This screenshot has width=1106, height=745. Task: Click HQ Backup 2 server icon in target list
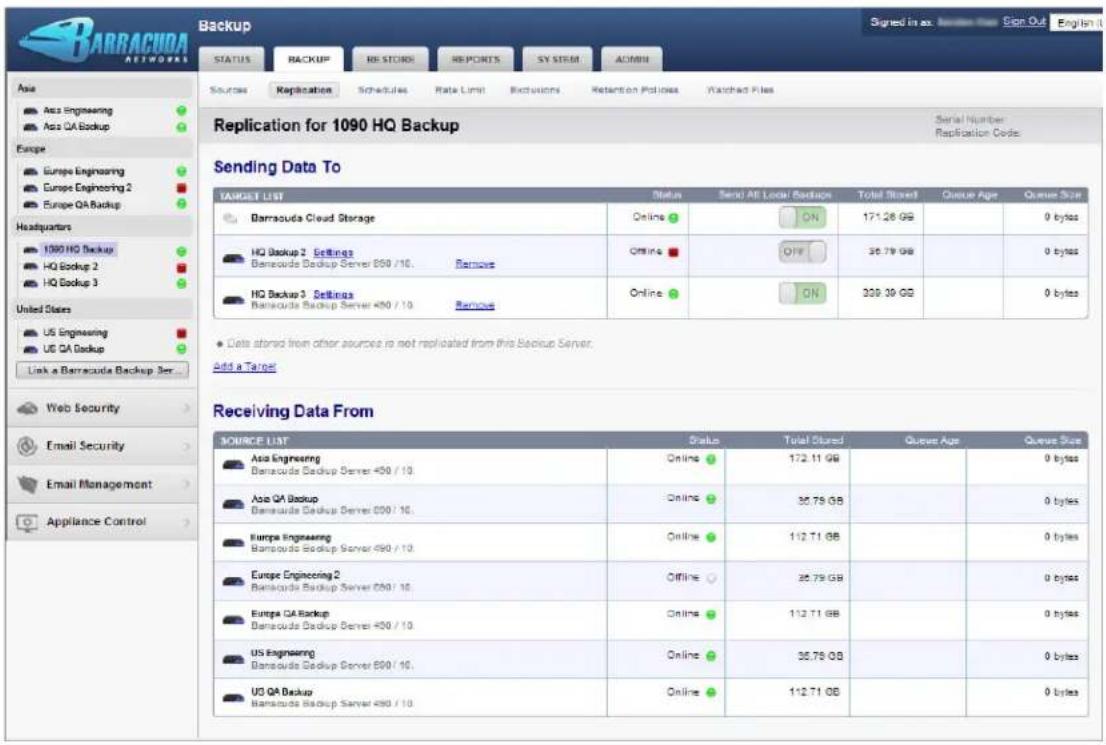point(233,259)
